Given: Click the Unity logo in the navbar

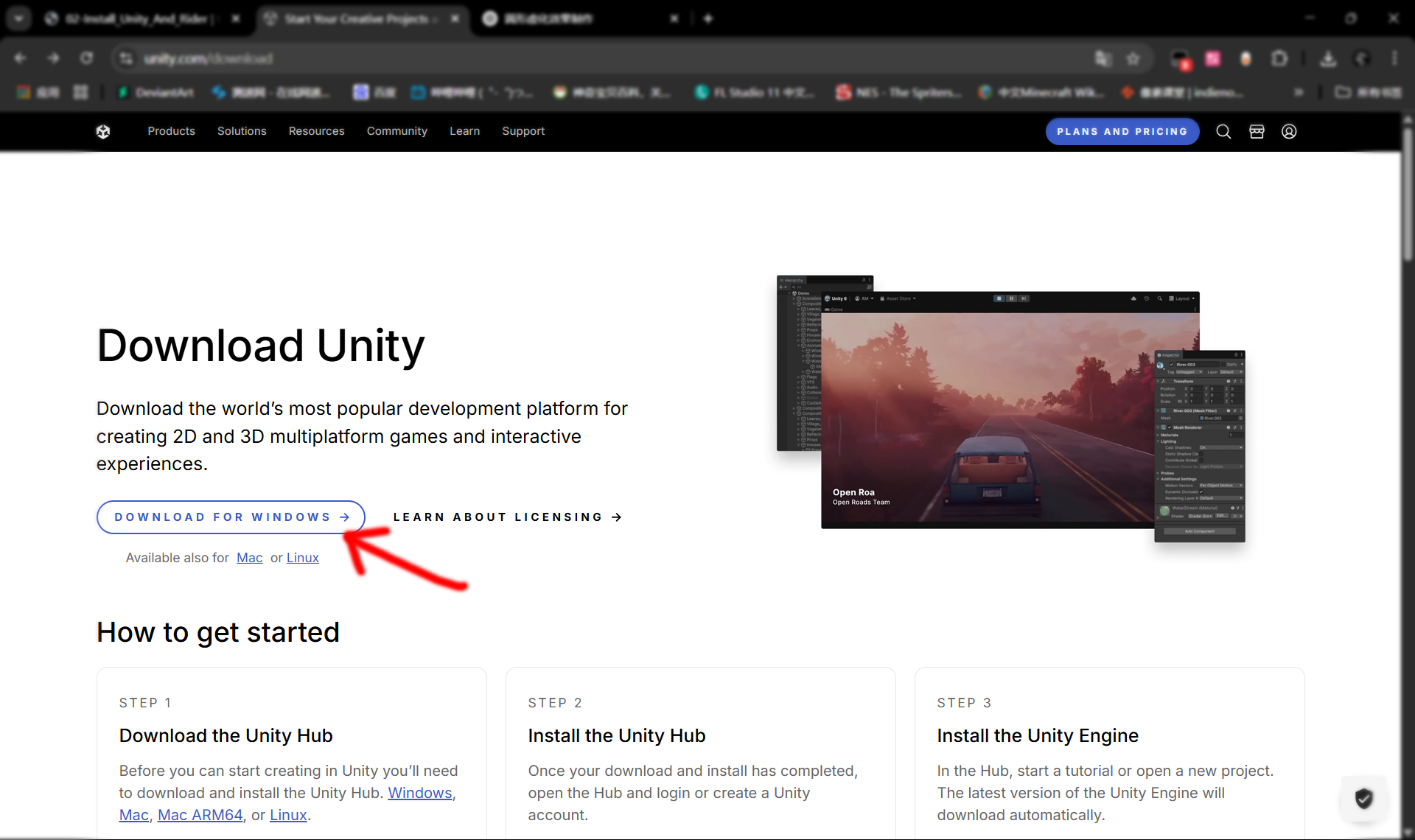Looking at the screenshot, I should coord(103,131).
